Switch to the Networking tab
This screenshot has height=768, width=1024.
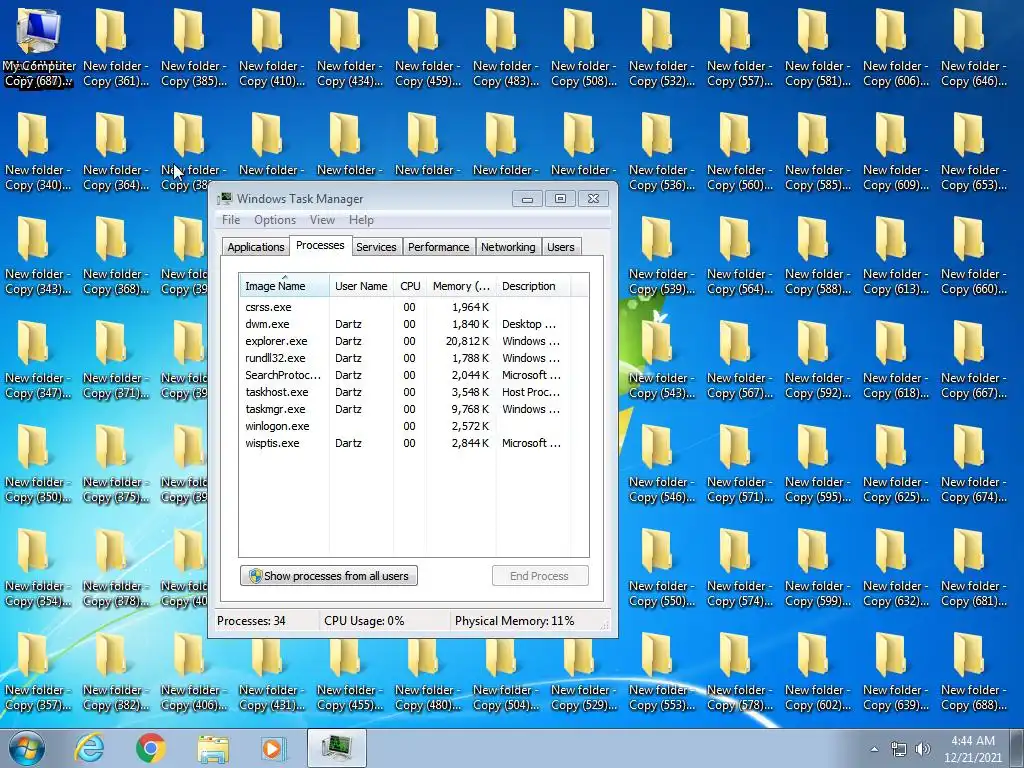tap(508, 247)
